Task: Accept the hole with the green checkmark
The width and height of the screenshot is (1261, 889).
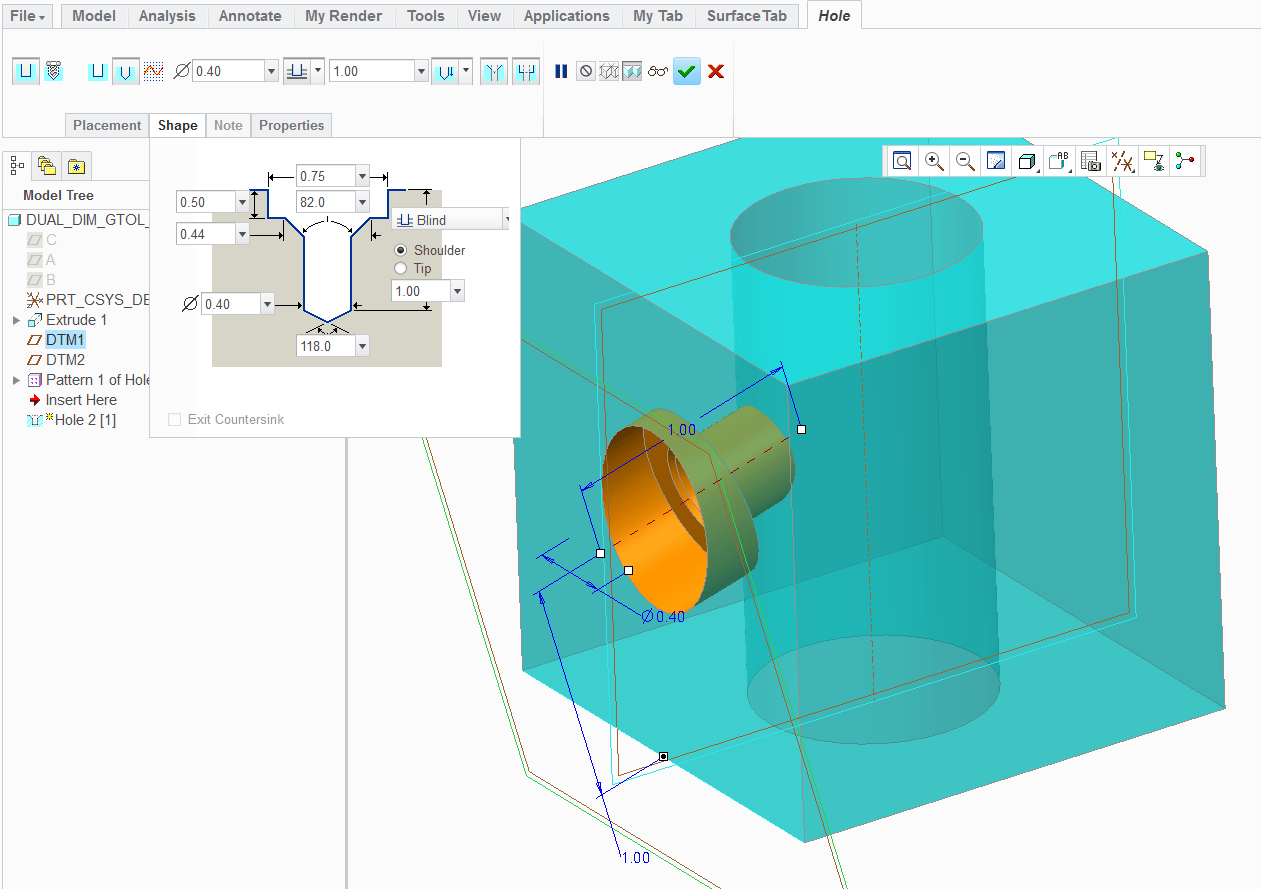Action: click(686, 71)
